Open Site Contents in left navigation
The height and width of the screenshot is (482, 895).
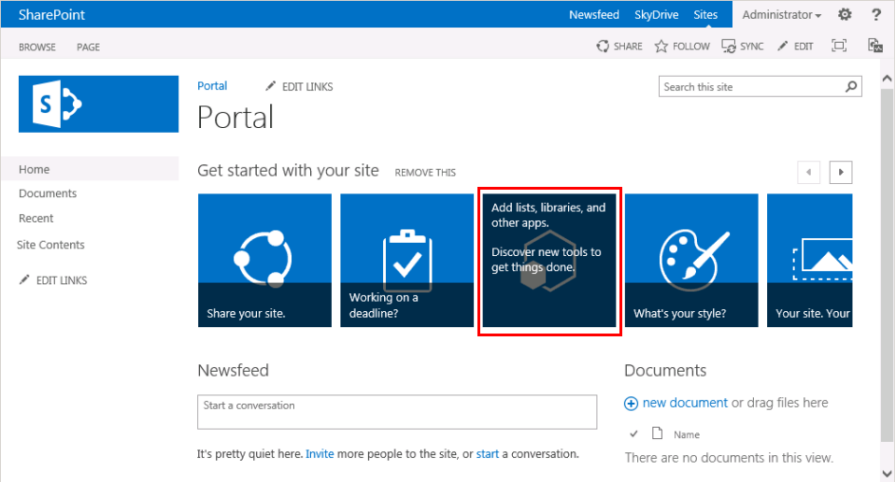(51, 244)
